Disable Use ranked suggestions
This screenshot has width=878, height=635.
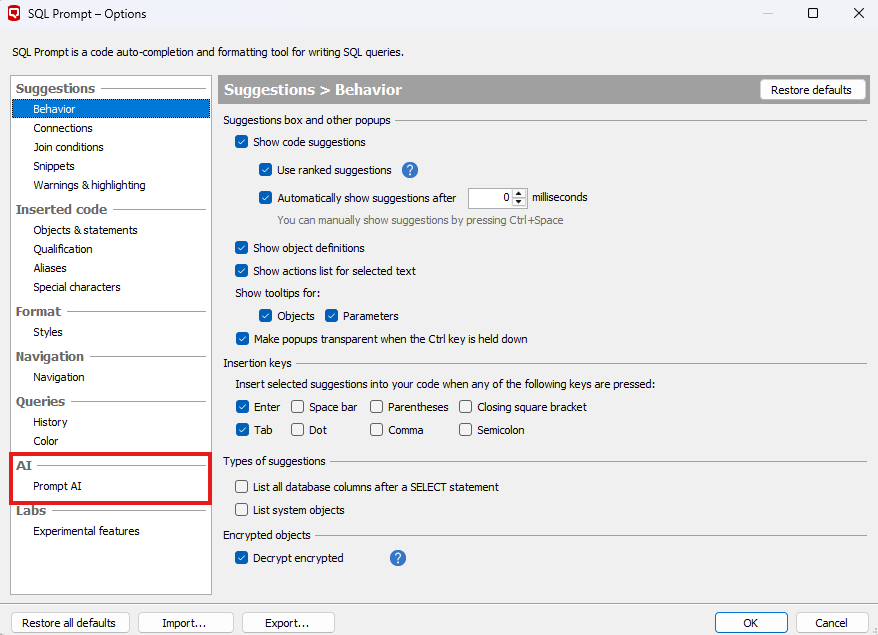pyautogui.click(x=265, y=170)
